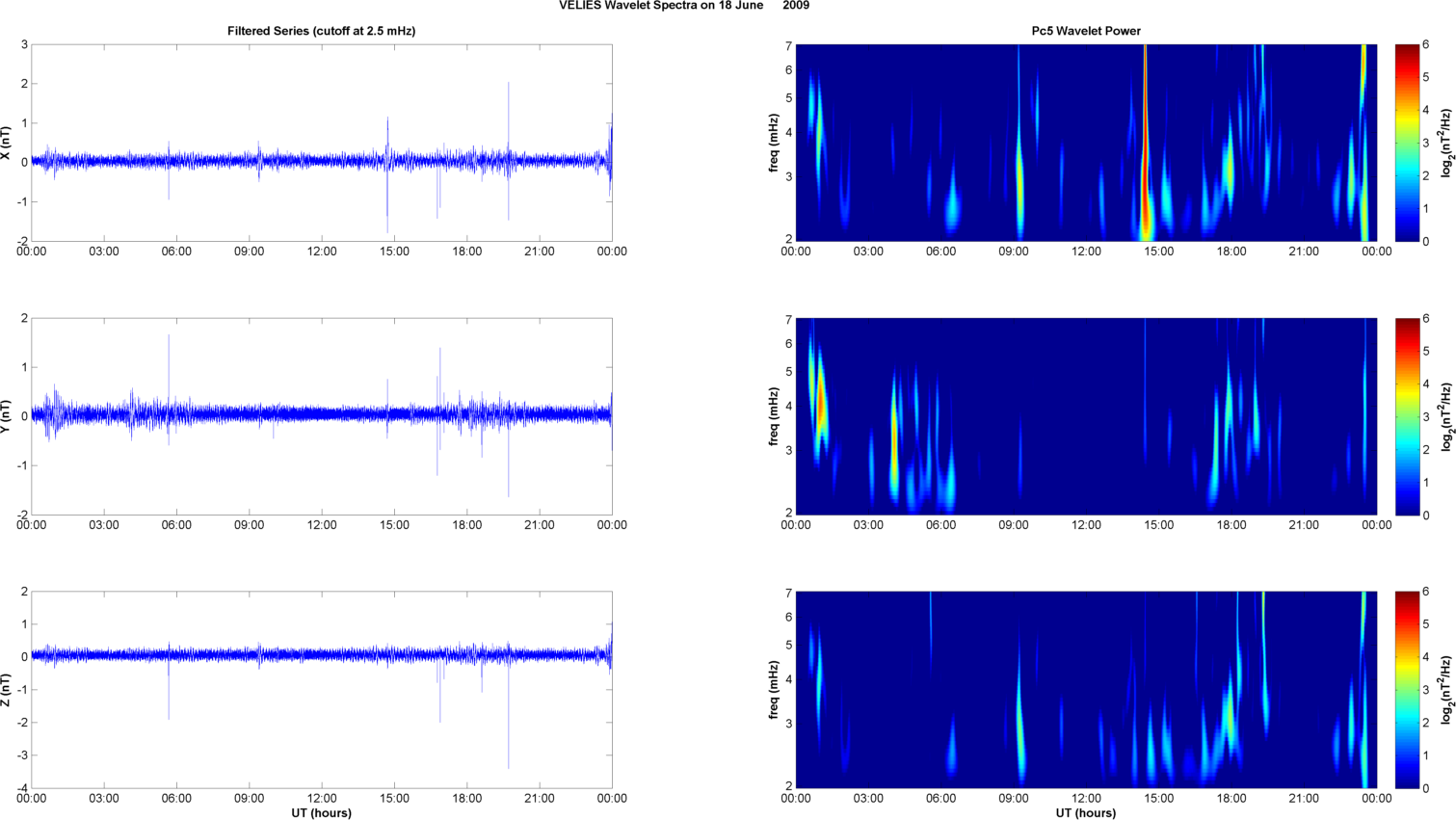Click the '03:00' tick under Y wavelet plot
This screenshot has width=1456, height=820.
(x=868, y=525)
